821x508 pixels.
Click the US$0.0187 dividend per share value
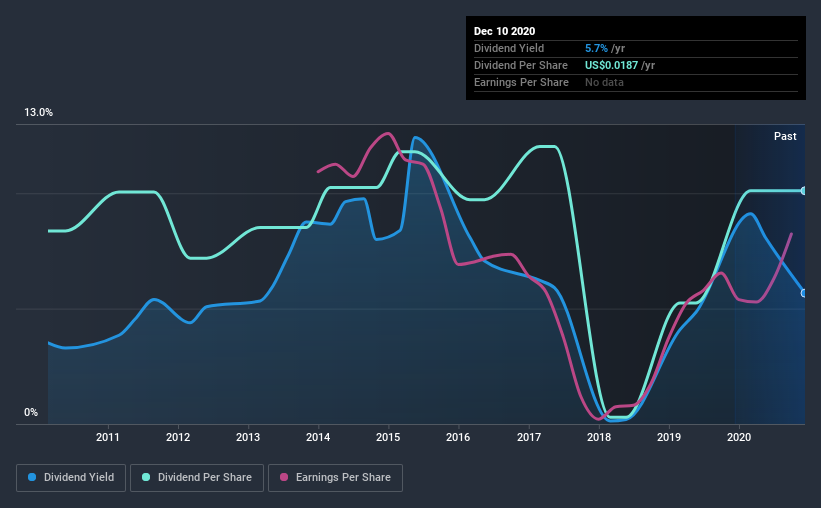tap(612, 65)
